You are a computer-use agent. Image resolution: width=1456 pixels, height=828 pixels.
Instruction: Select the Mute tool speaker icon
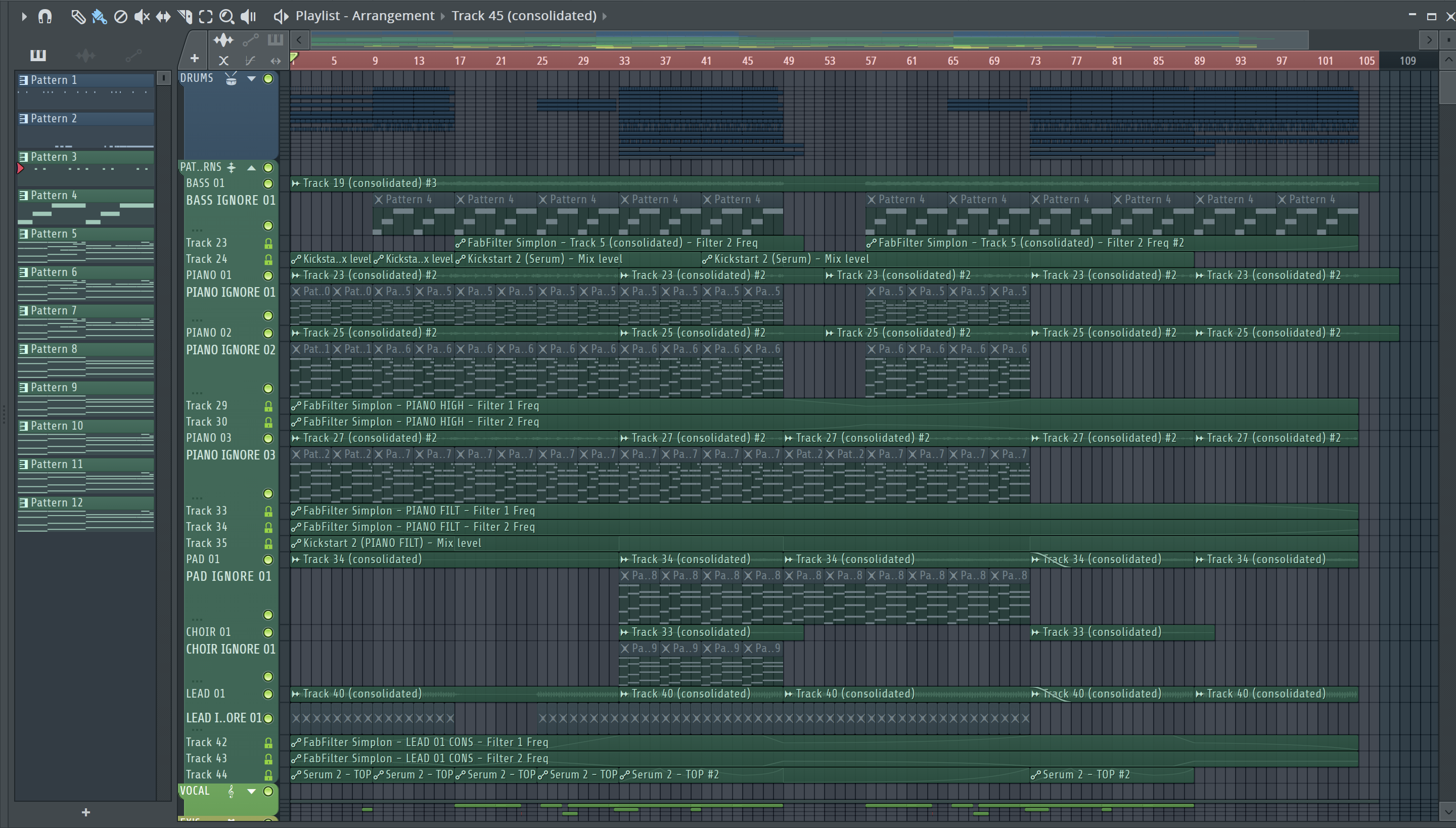pyautogui.click(x=141, y=17)
